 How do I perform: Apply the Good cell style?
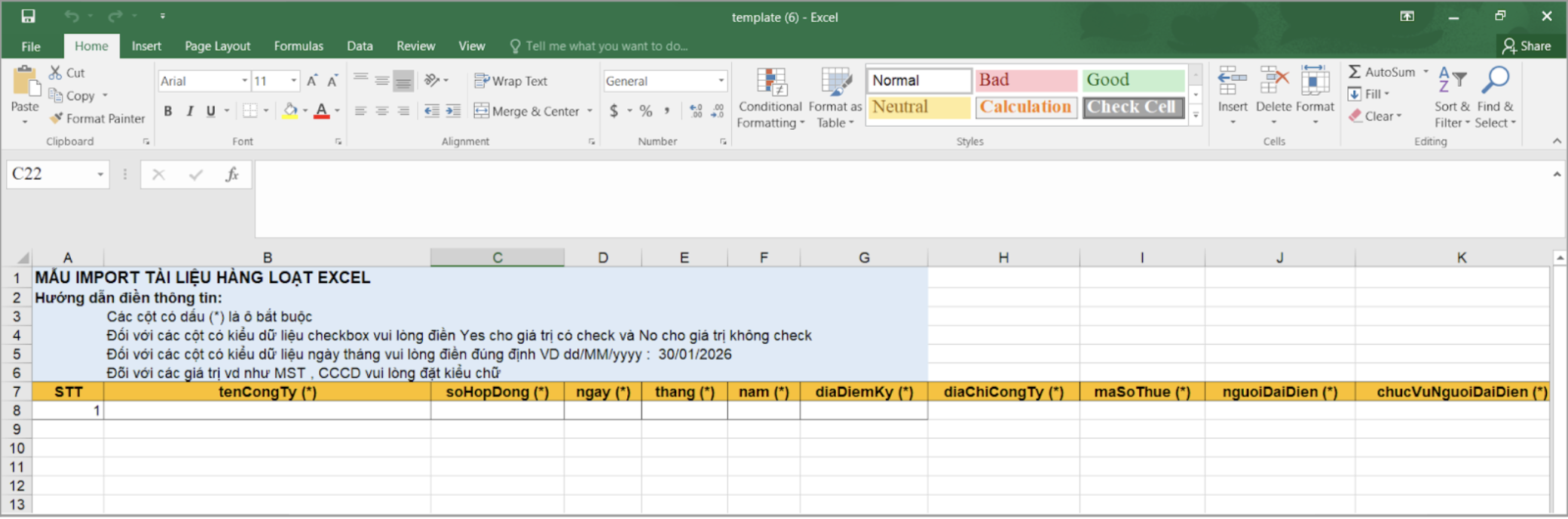click(1134, 80)
